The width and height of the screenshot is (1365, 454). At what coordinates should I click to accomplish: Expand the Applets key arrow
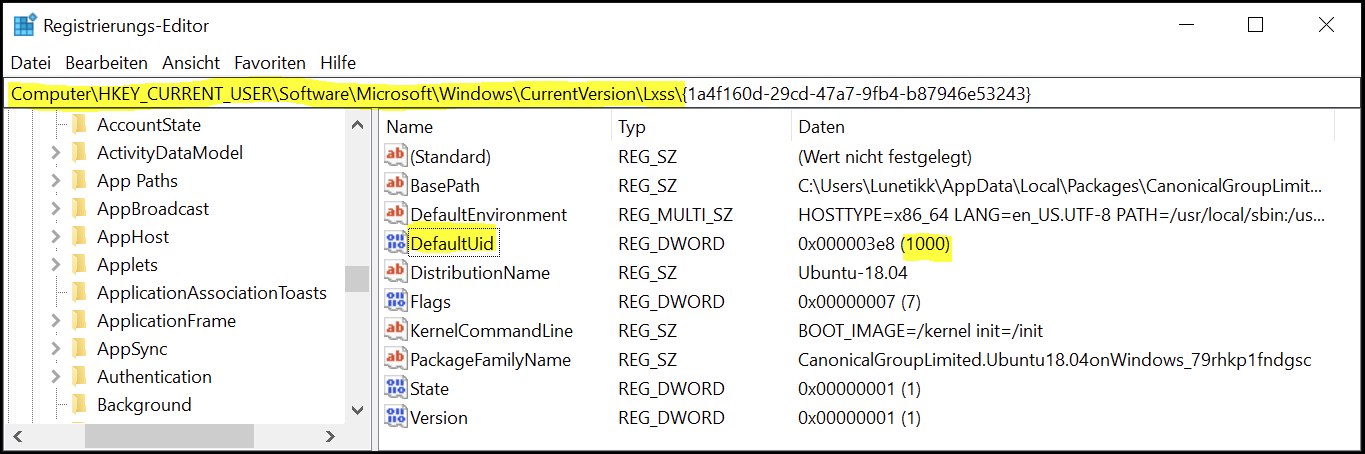56,265
